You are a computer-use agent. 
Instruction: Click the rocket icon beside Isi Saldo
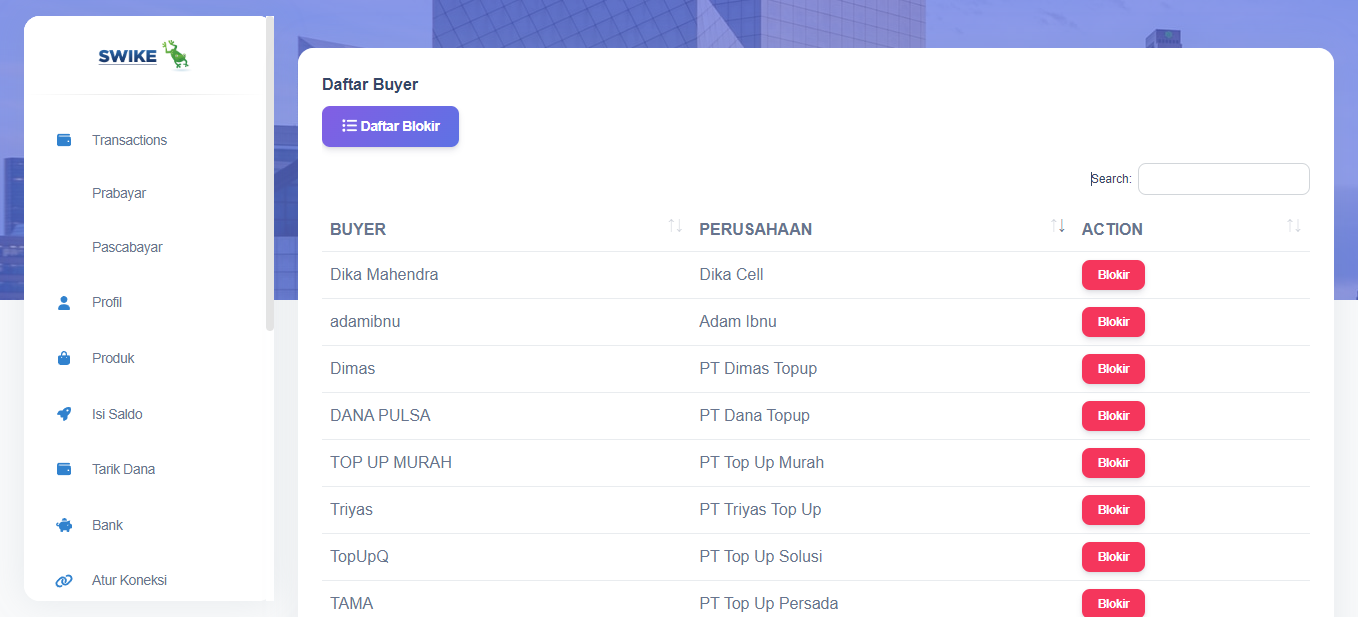click(x=64, y=414)
